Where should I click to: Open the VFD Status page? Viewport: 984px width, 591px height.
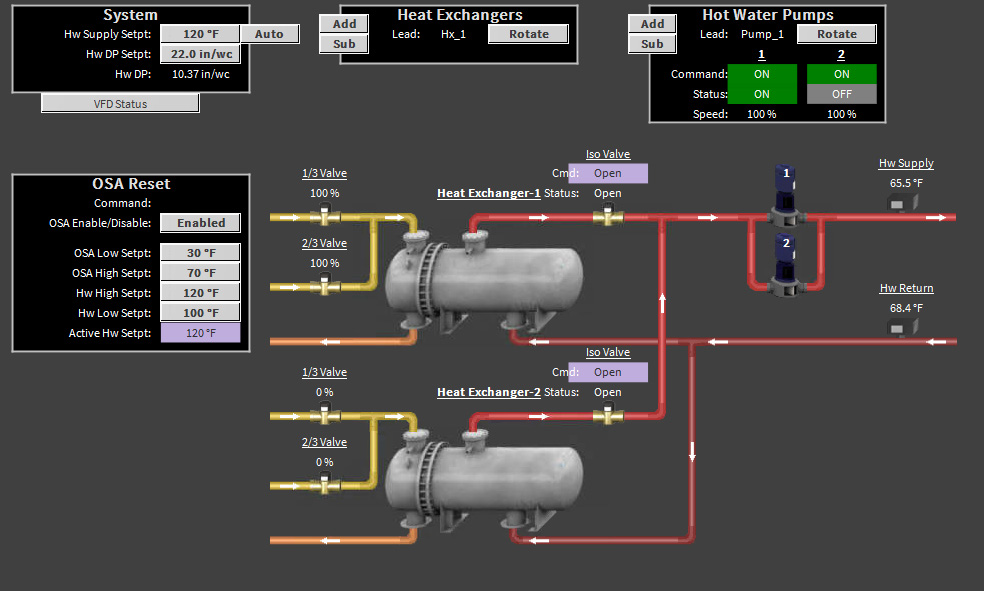coord(121,103)
